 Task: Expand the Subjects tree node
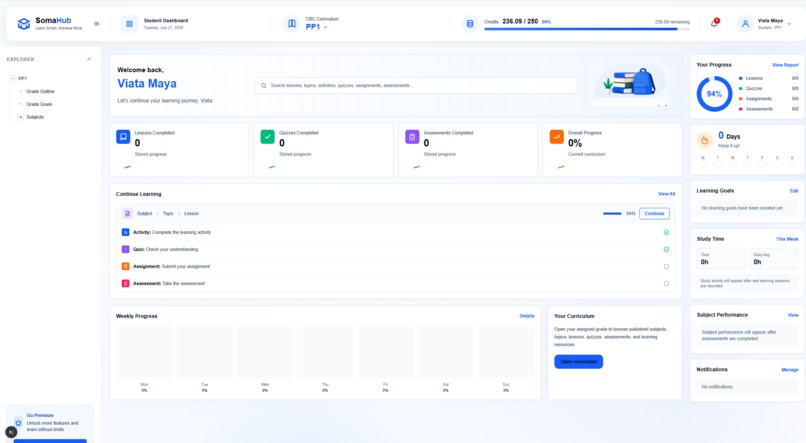coord(21,117)
